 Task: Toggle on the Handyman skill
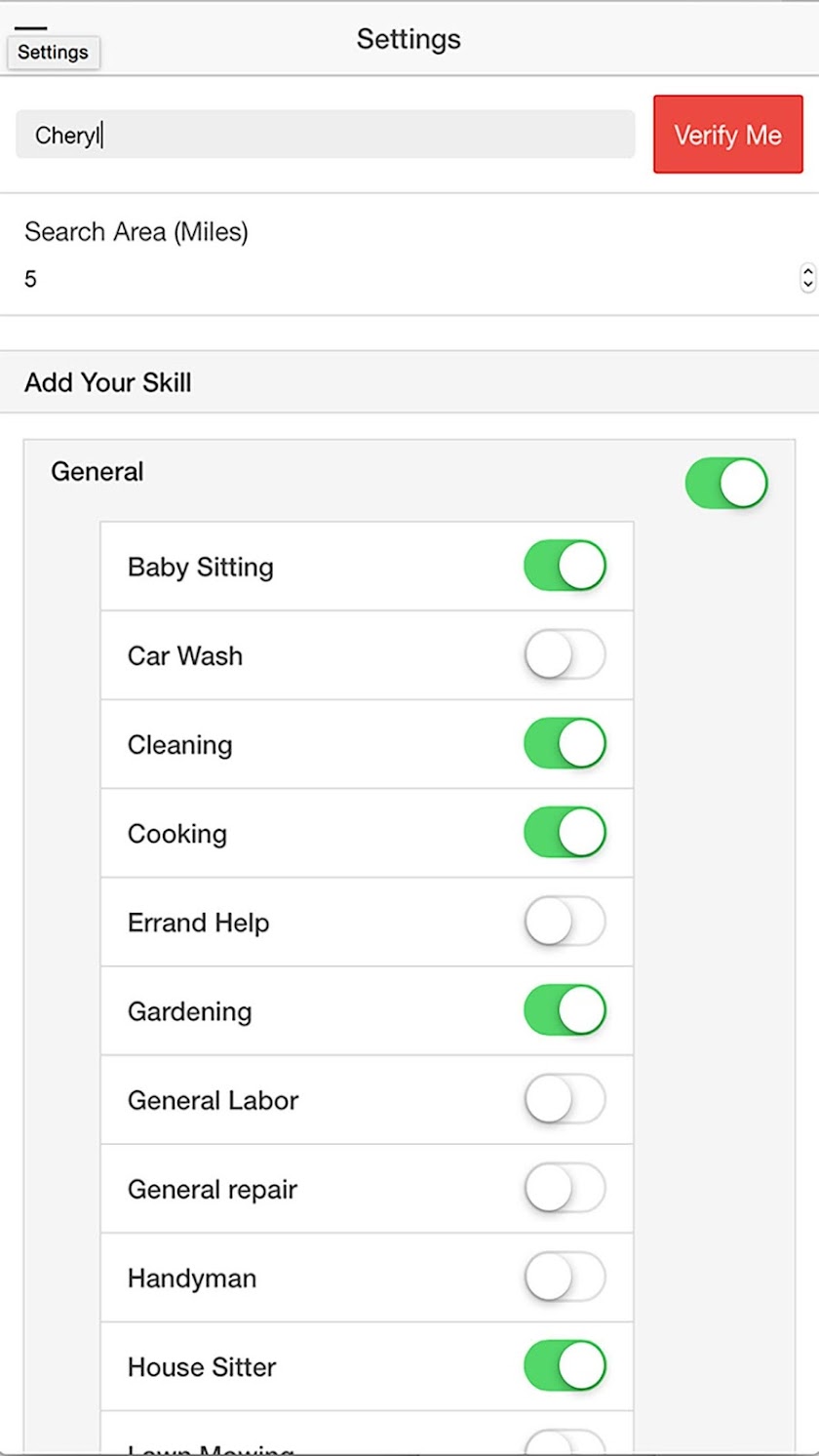(x=565, y=1278)
